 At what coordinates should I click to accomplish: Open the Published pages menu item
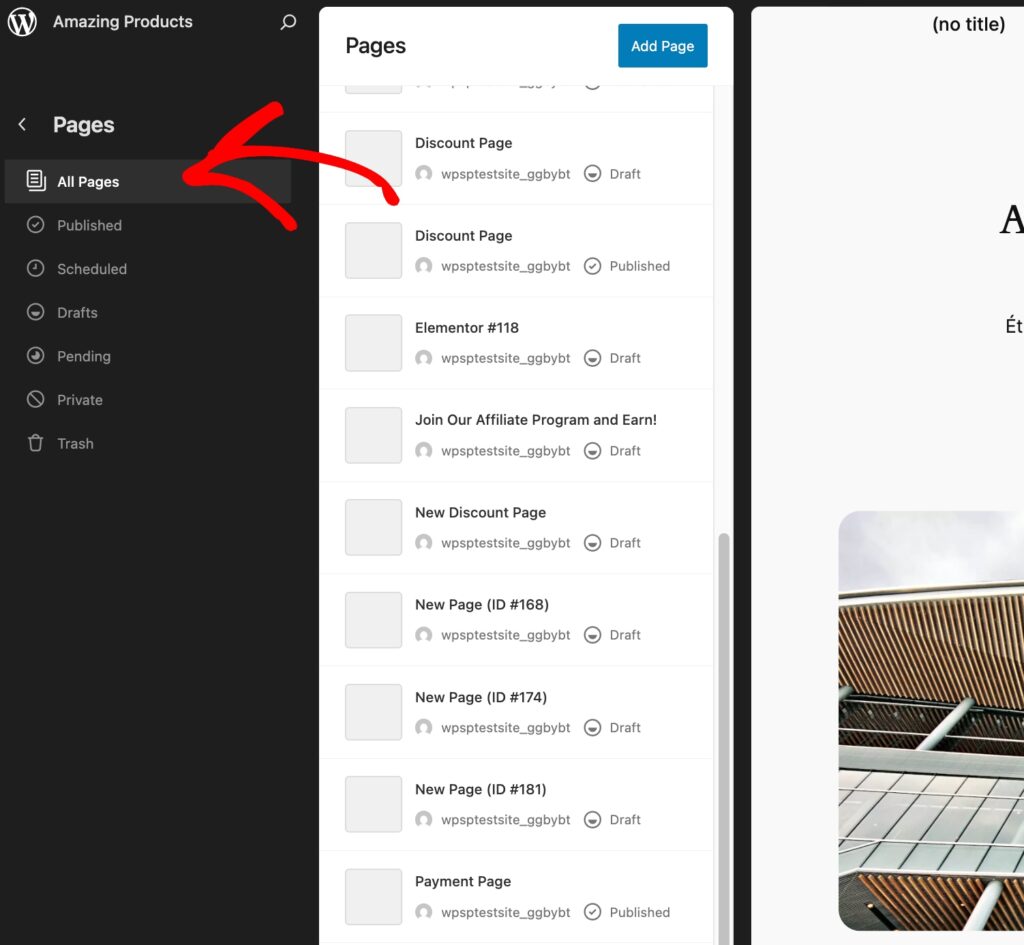tap(89, 225)
